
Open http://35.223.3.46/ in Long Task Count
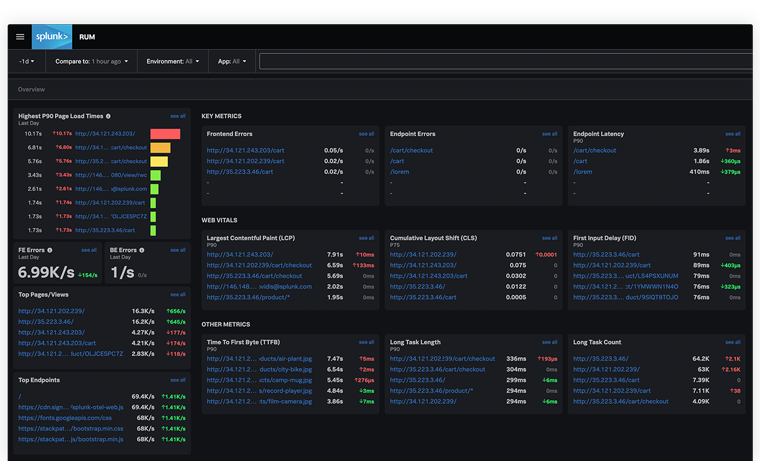click(601, 359)
